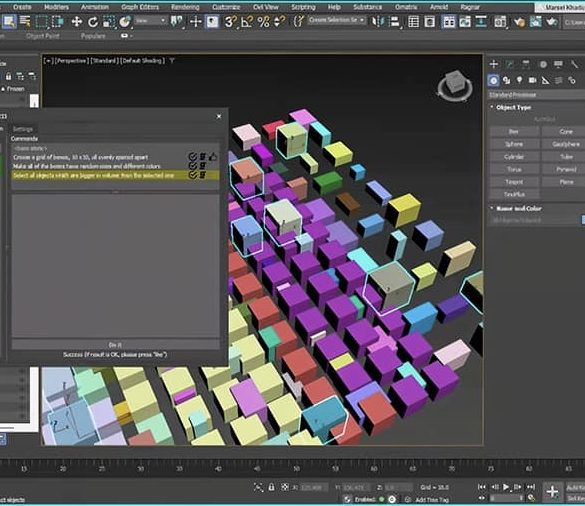The width and height of the screenshot is (585, 506).
Task: Open the Material Editor
Action: 500,22
